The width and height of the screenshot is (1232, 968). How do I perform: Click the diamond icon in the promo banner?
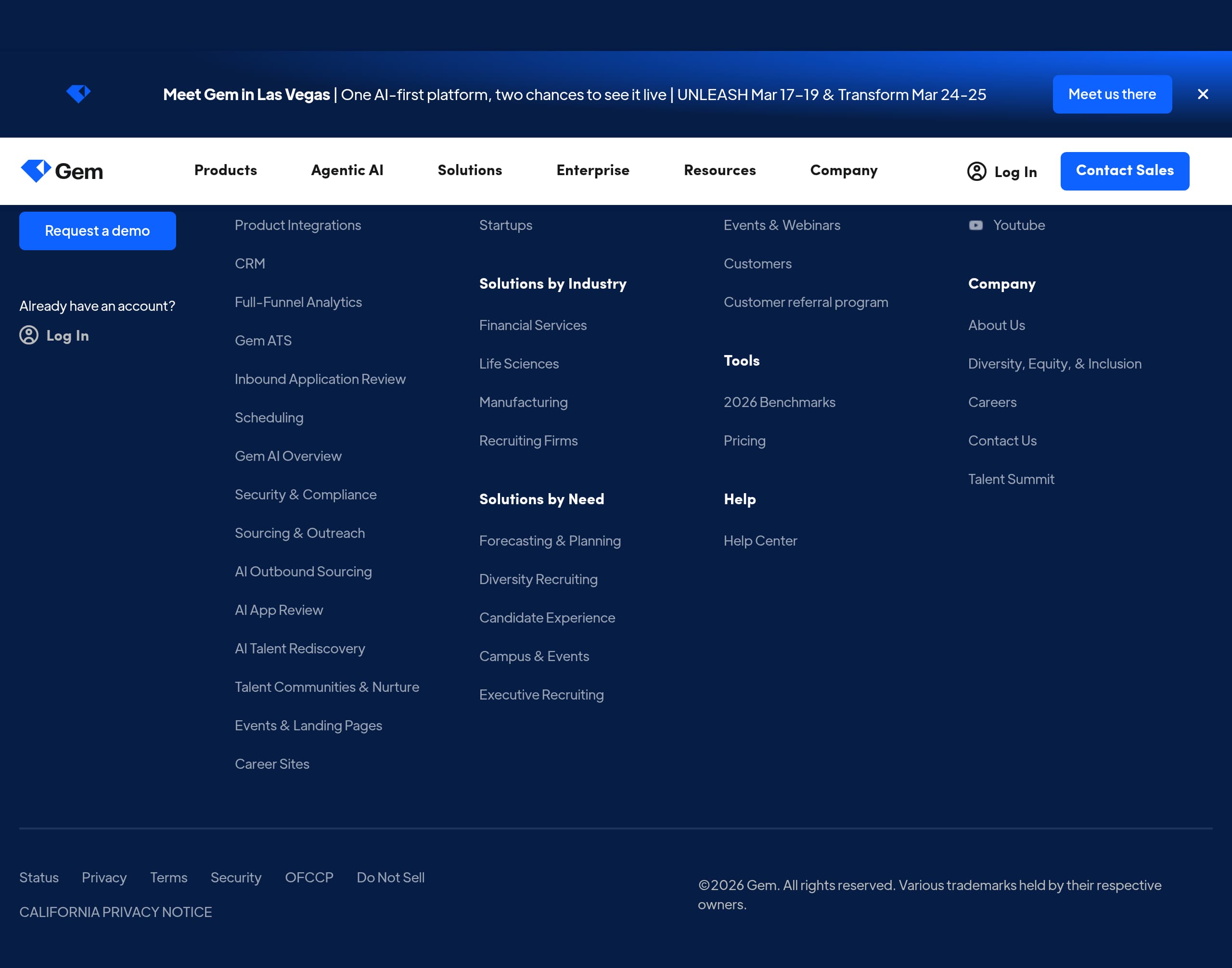[79, 94]
